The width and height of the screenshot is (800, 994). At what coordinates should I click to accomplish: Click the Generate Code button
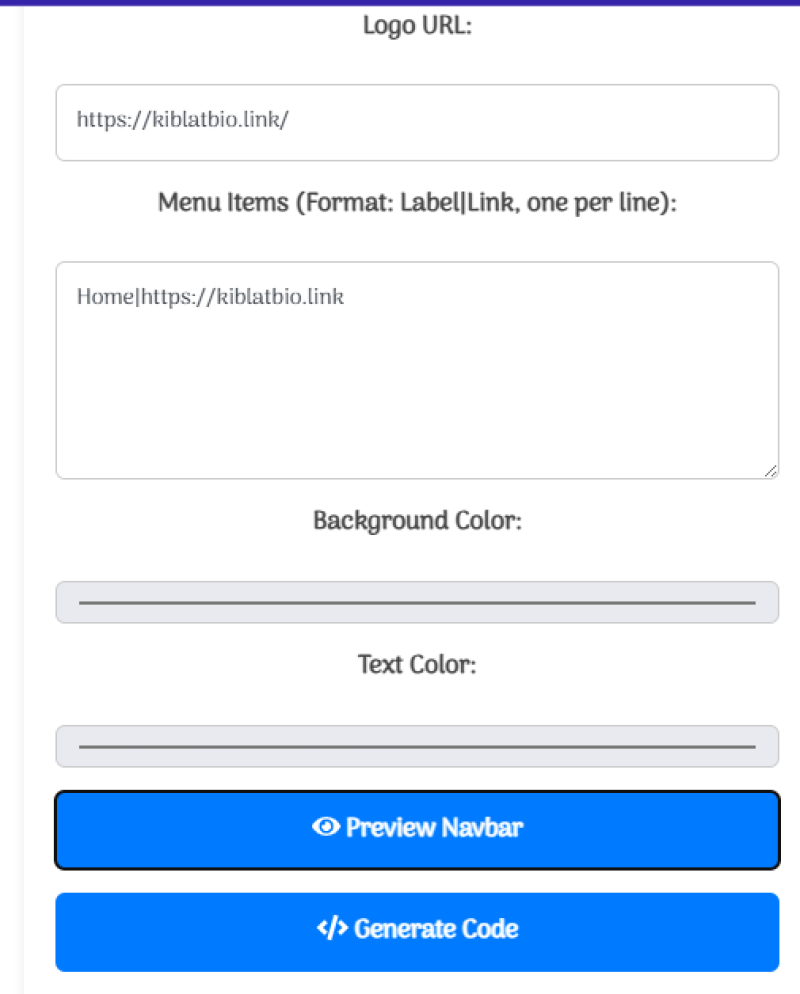click(417, 932)
